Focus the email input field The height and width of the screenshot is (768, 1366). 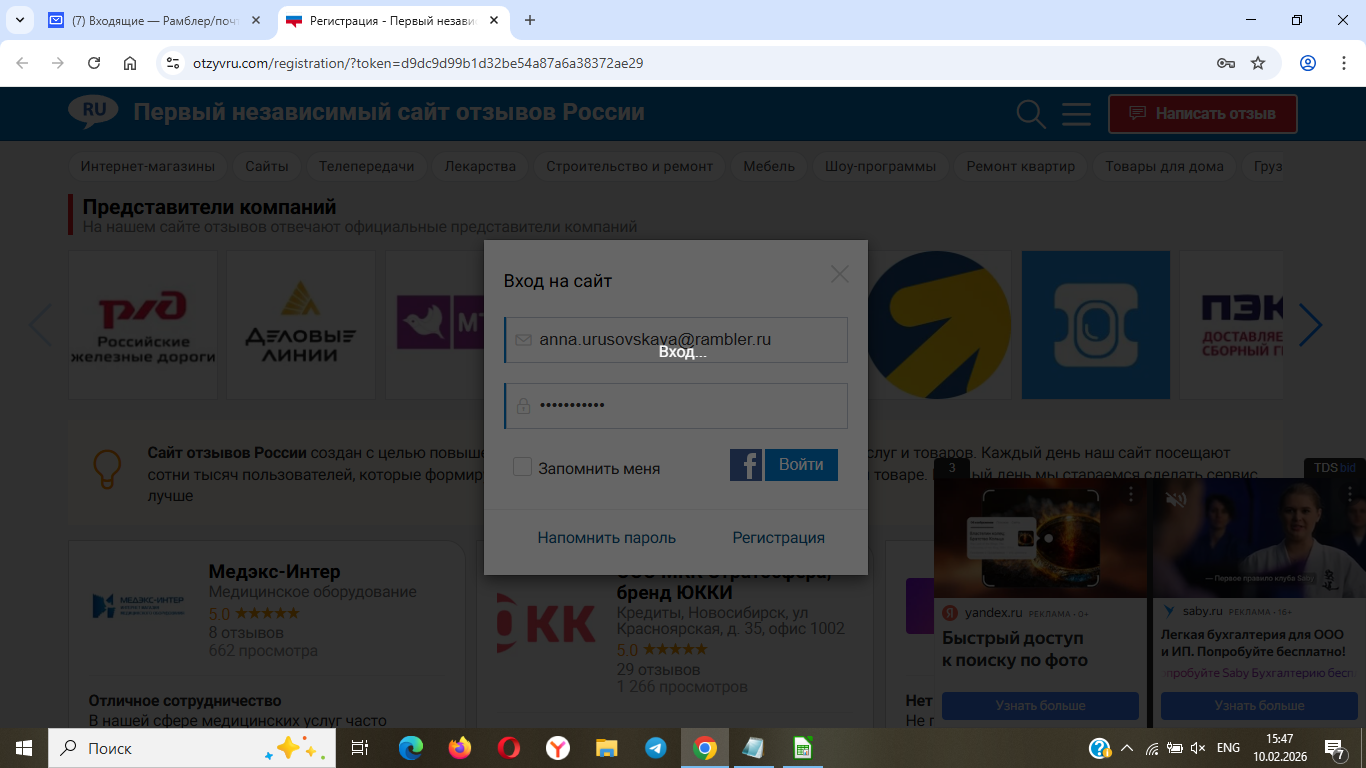676,340
